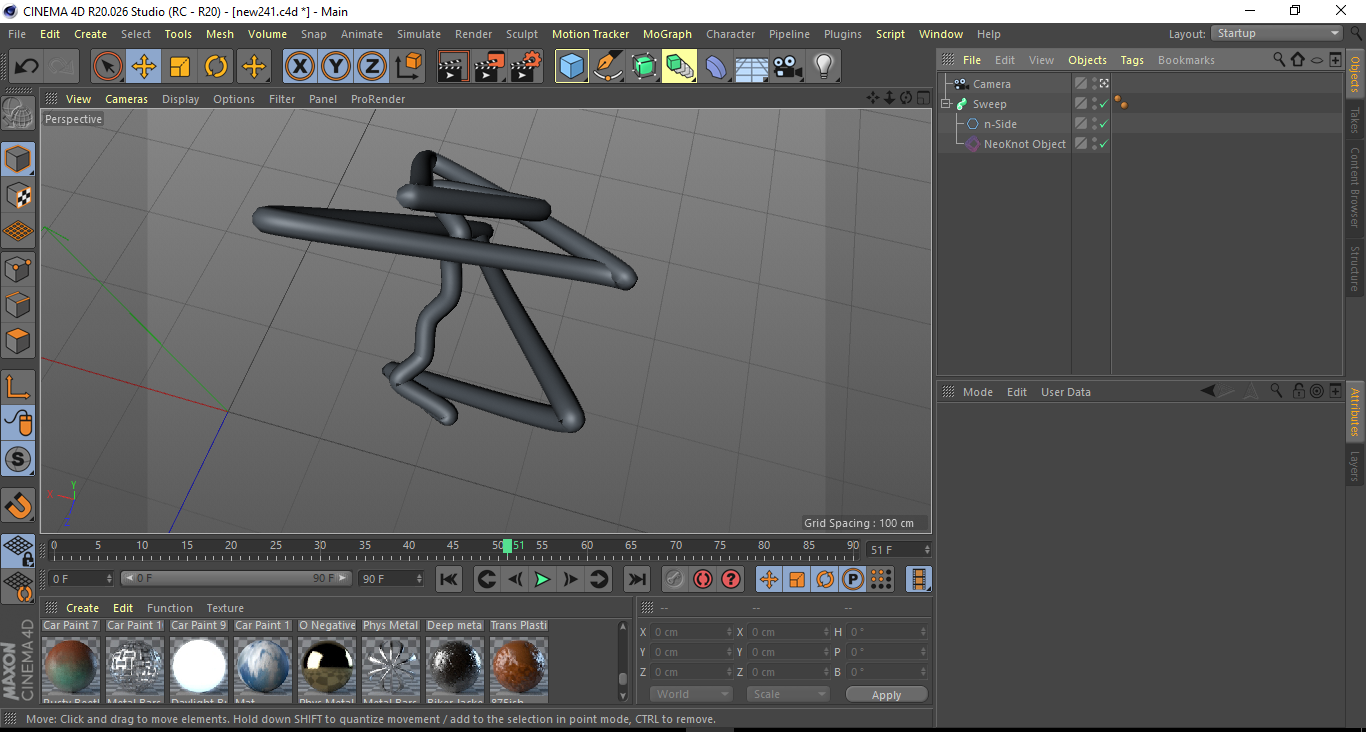This screenshot has height=732, width=1366.
Task: Open Object Manager Tags menu
Action: (x=1132, y=60)
